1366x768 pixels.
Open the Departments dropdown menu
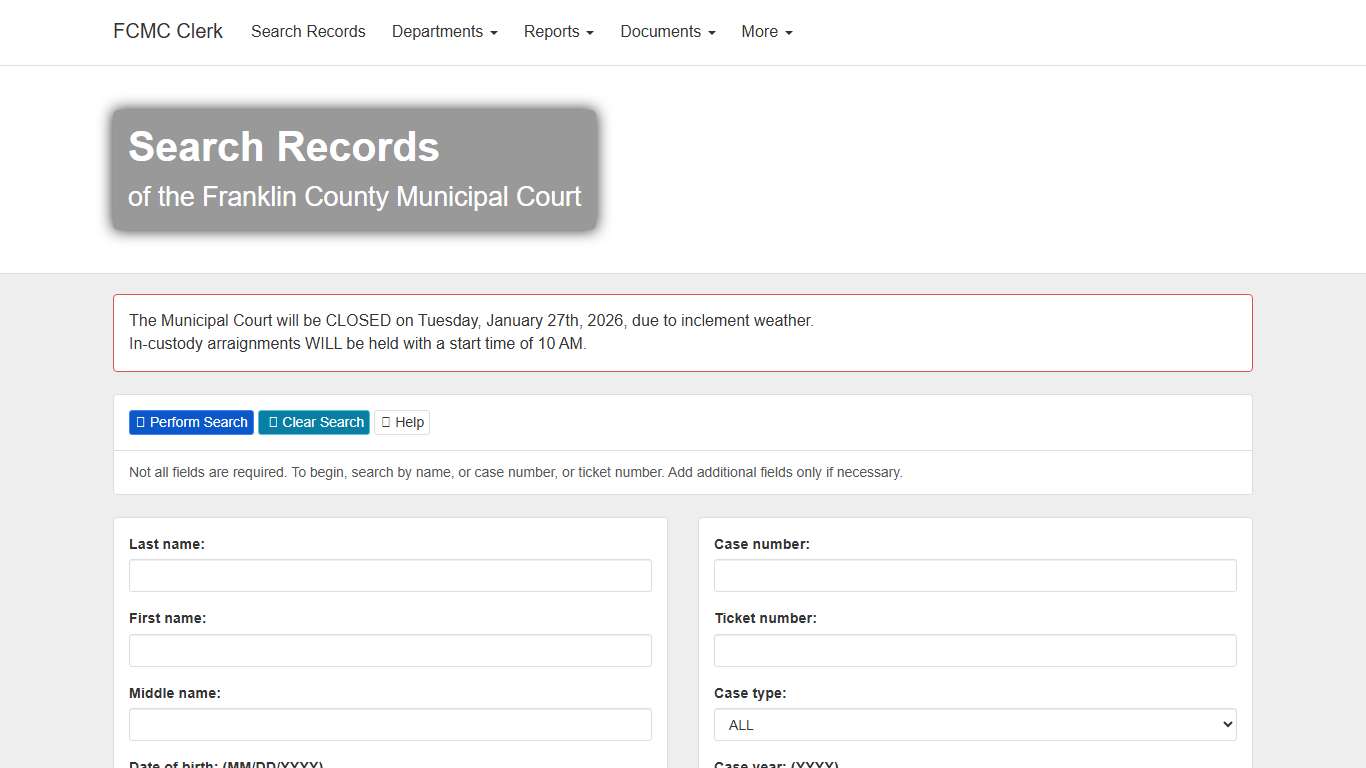tap(444, 31)
